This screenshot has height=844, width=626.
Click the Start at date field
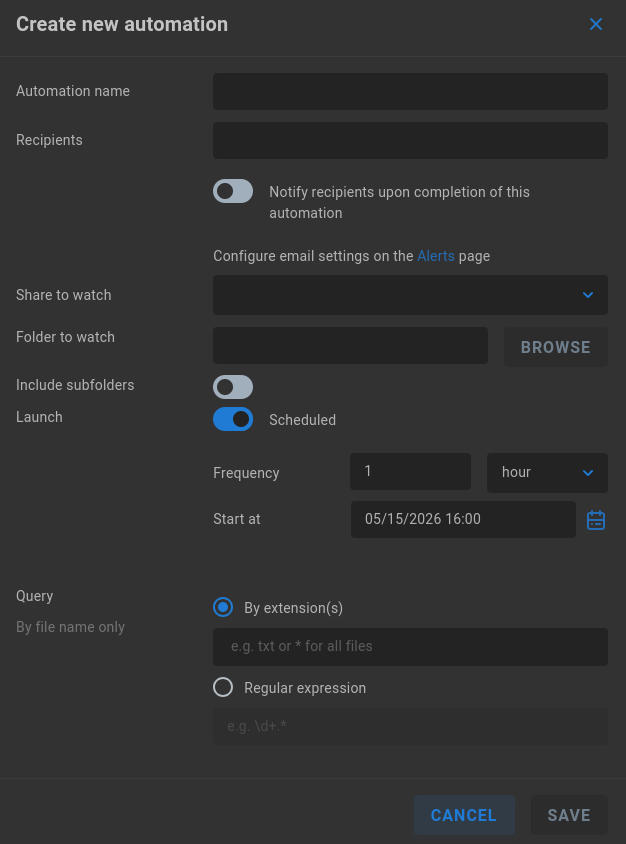[x=463, y=519]
